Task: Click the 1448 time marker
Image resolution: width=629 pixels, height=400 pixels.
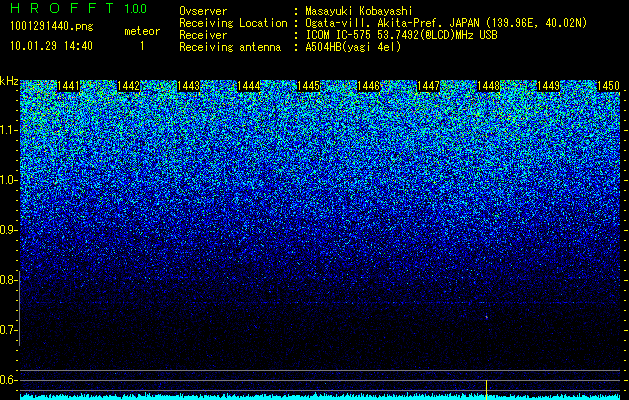Action: tap(488, 86)
